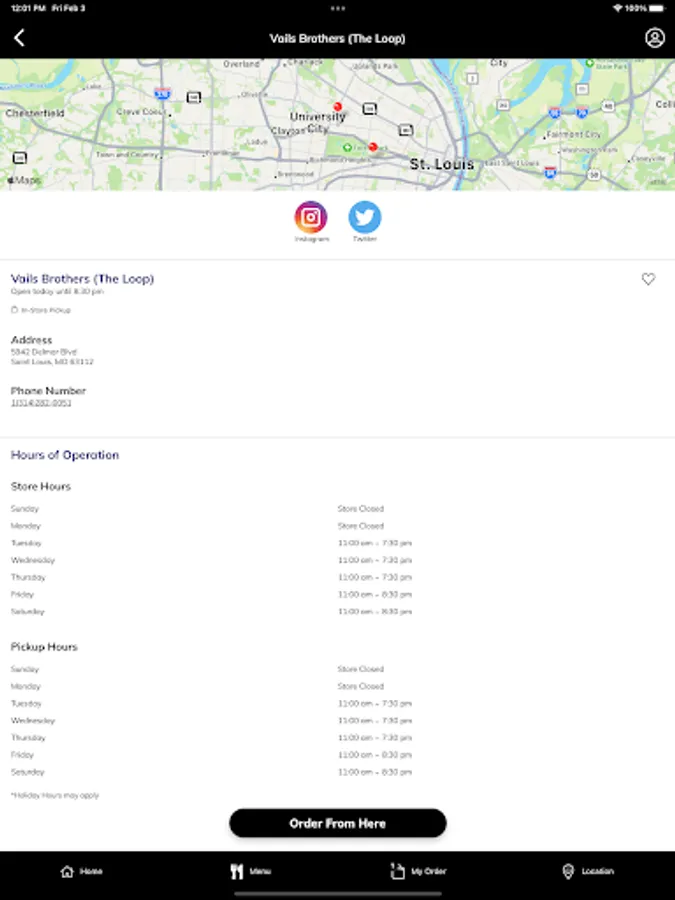Switch to the Location tab

[x=588, y=871]
